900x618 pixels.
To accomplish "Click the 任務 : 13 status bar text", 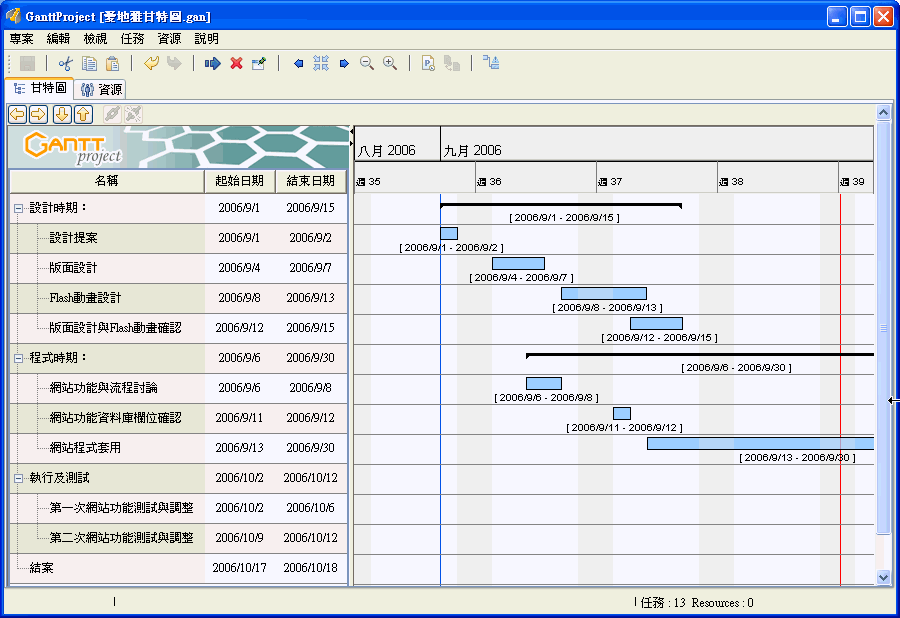I will tap(663, 603).
